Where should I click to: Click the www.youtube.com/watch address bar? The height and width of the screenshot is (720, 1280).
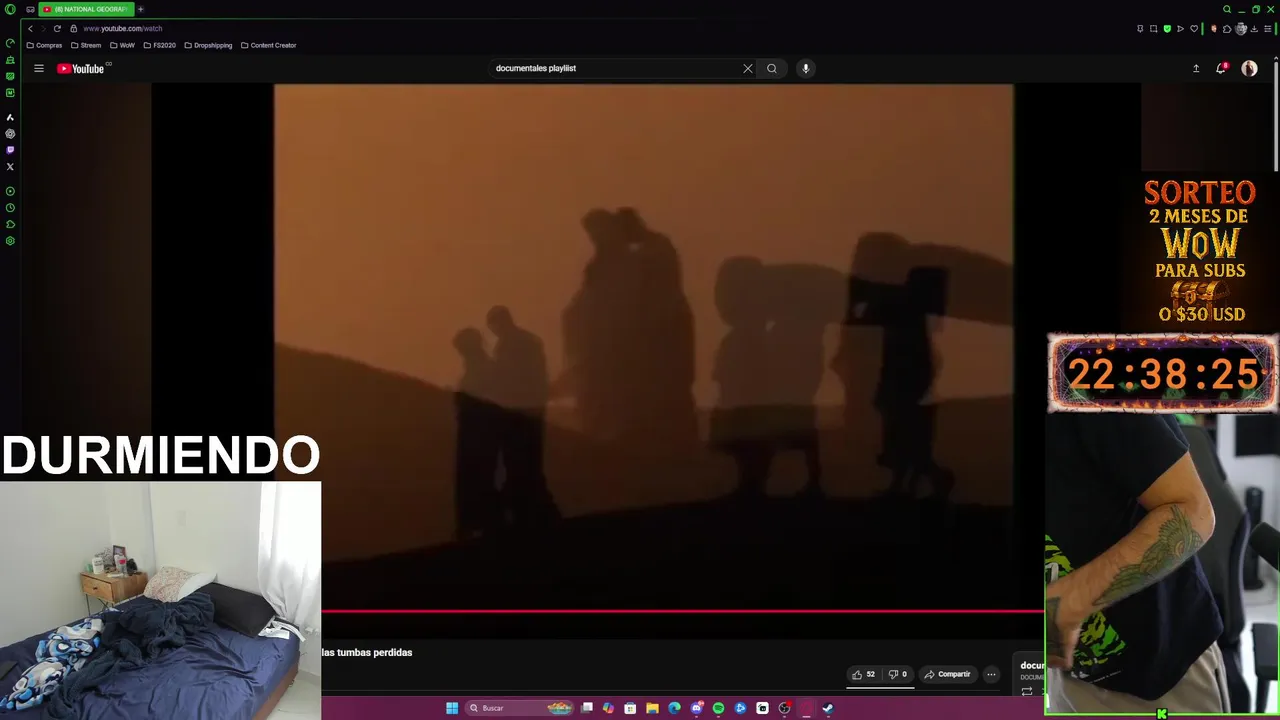(123, 28)
